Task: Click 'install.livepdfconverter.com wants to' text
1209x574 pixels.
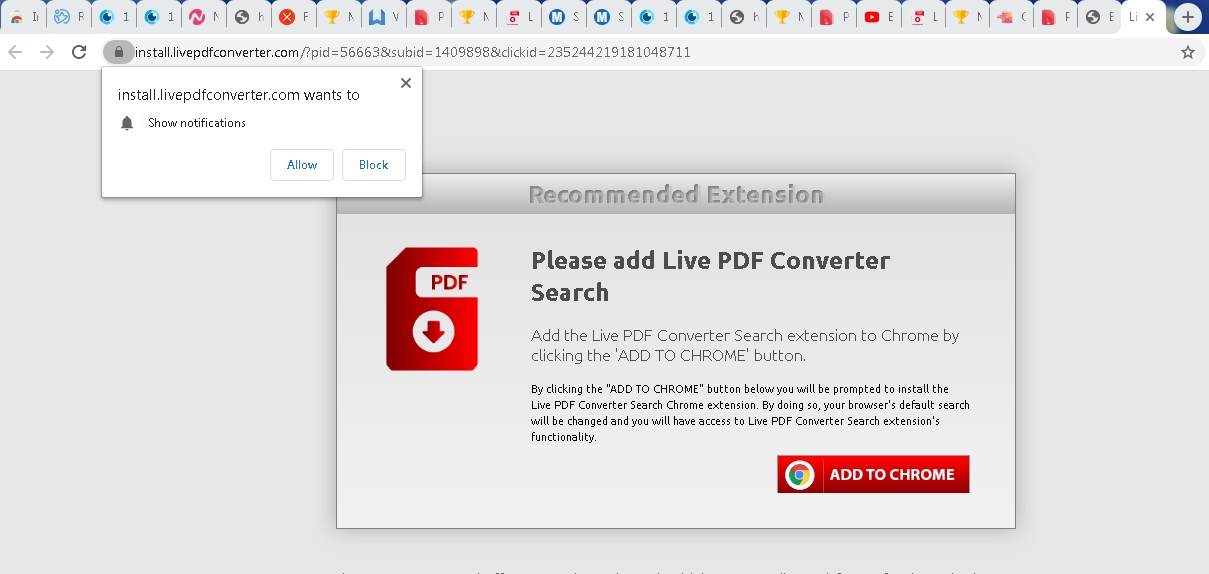Action: tap(239, 95)
